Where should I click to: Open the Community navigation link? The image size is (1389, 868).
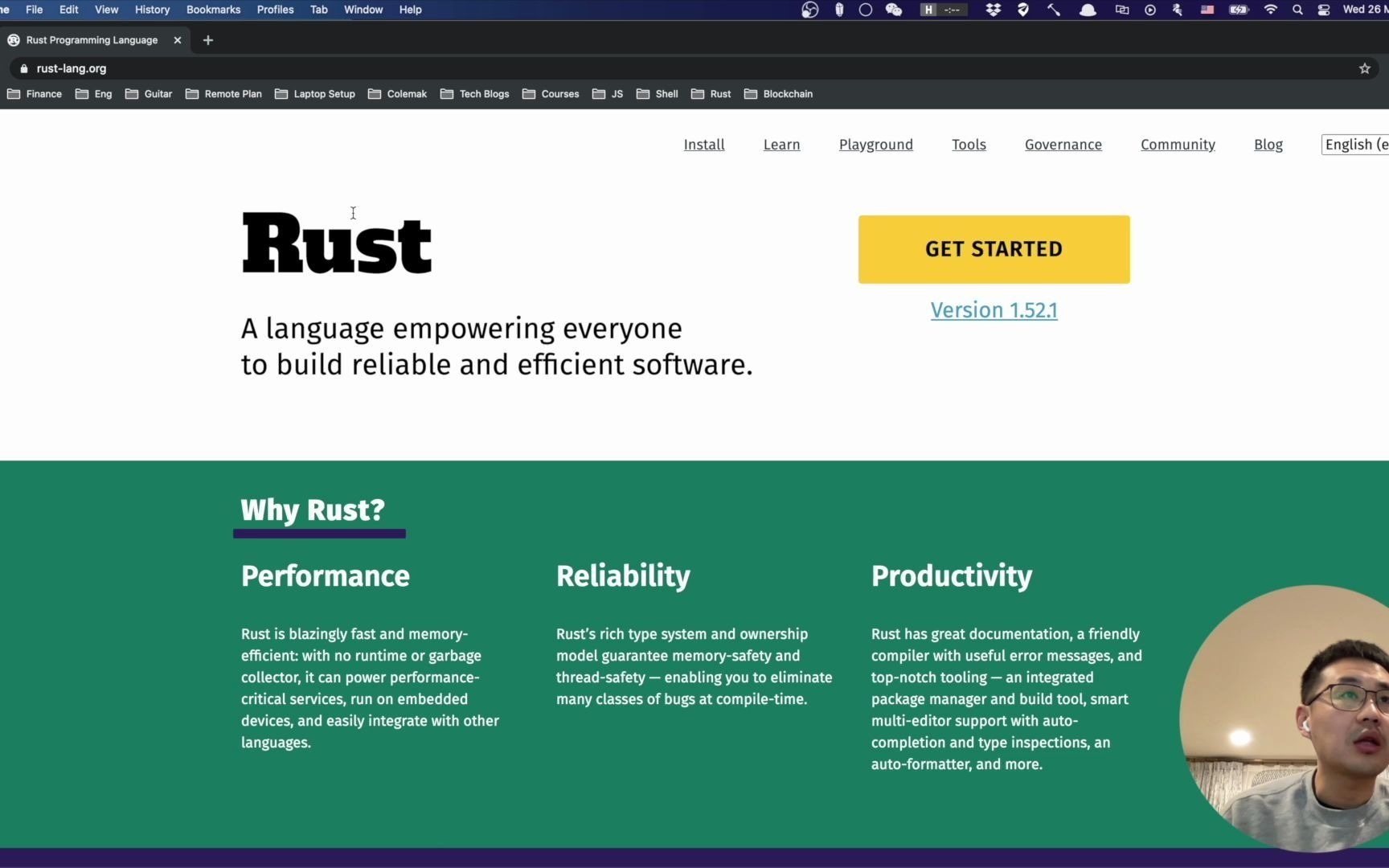(x=1178, y=145)
